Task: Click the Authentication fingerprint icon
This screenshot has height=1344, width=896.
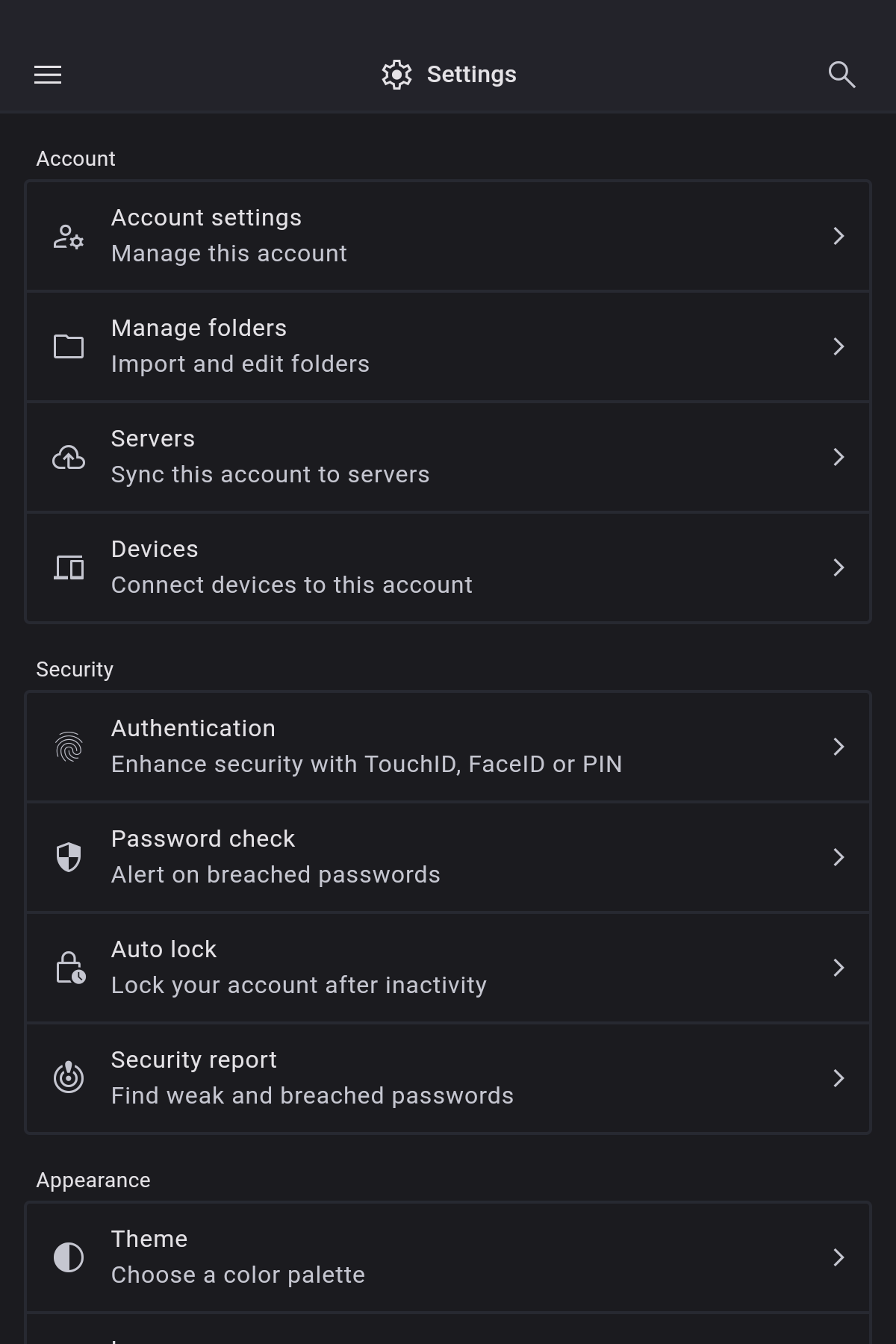Action: (69, 747)
